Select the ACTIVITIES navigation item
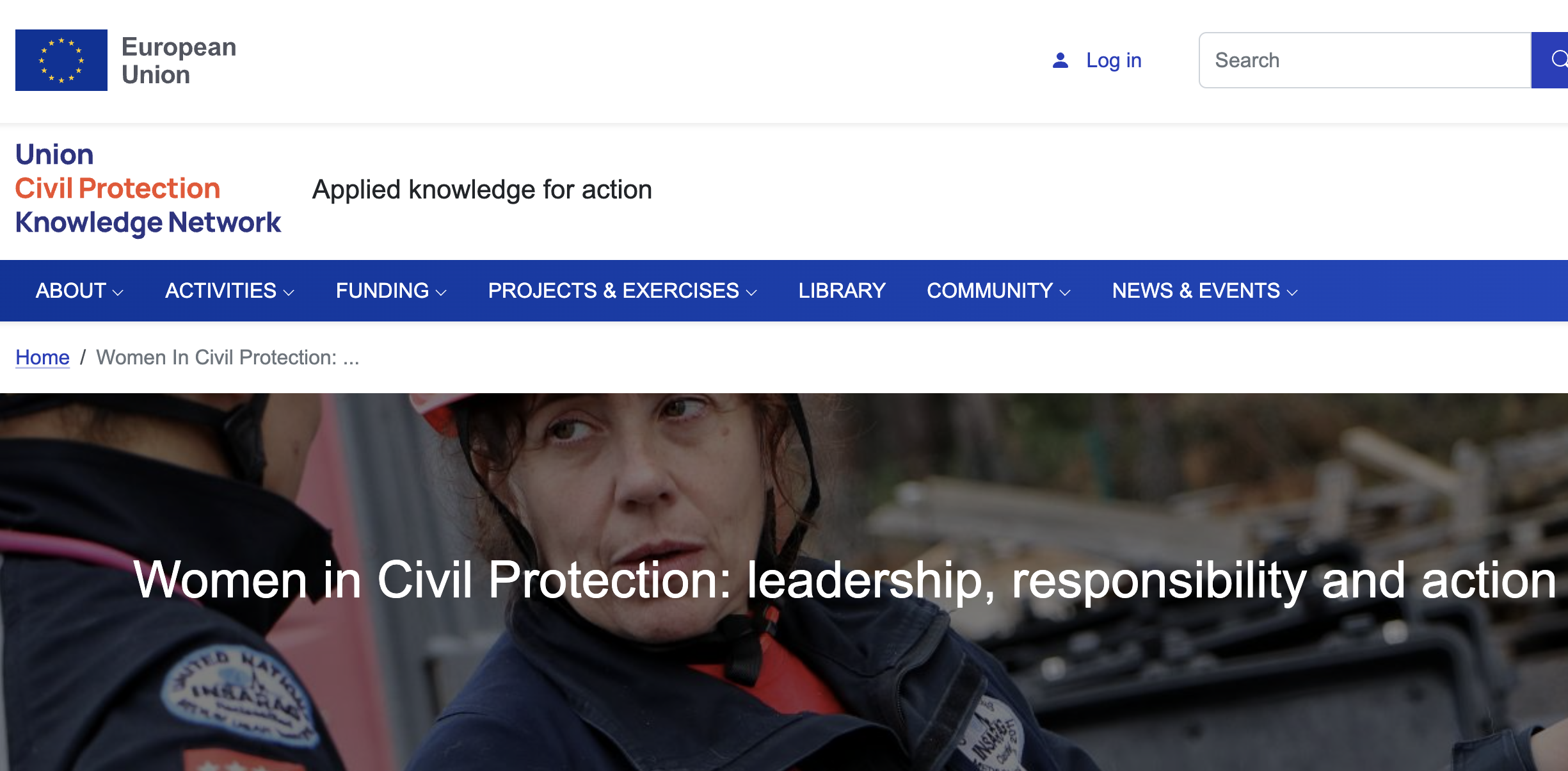 coord(230,291)
